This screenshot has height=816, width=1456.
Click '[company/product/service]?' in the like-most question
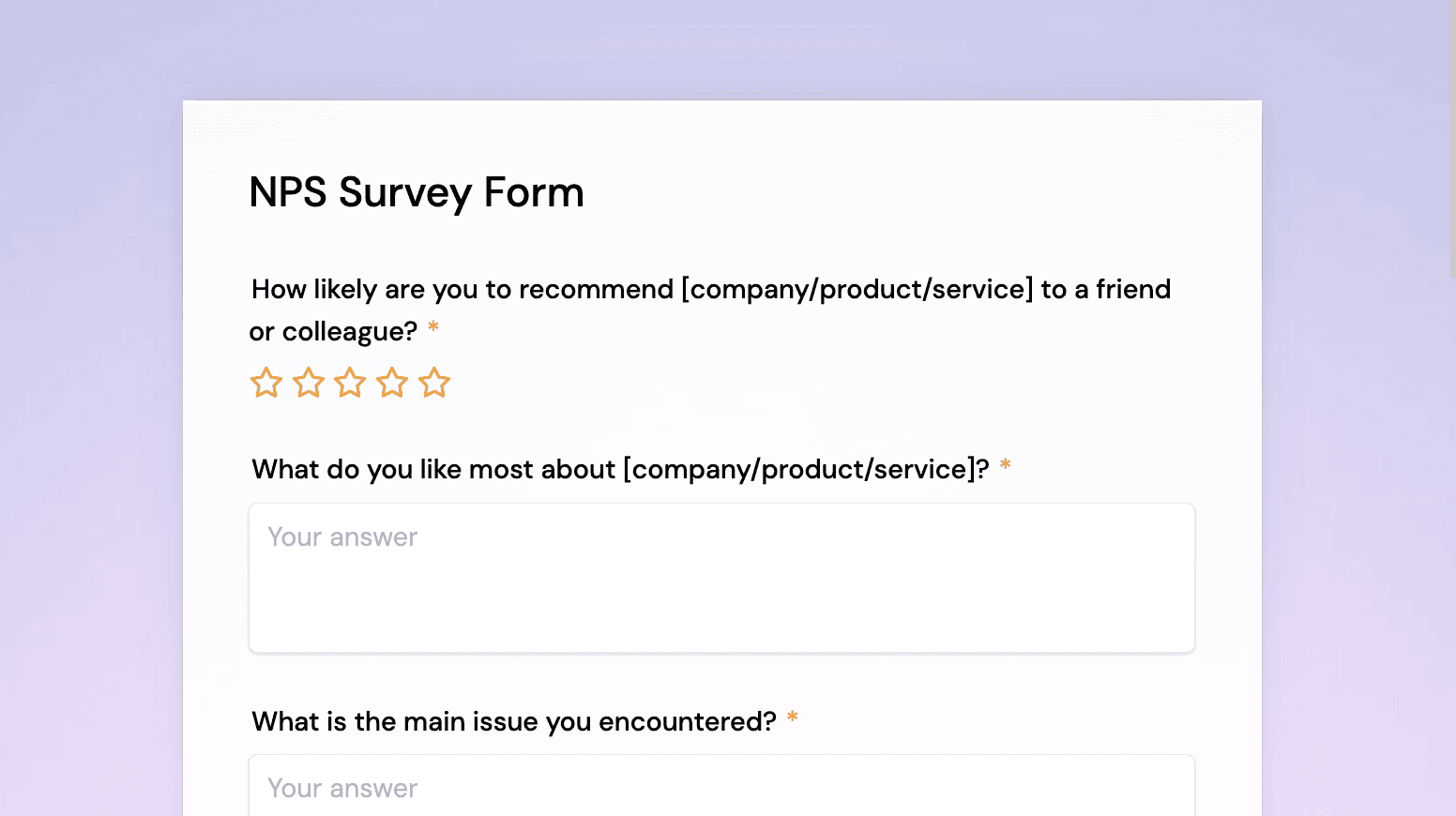click(807, 469)
